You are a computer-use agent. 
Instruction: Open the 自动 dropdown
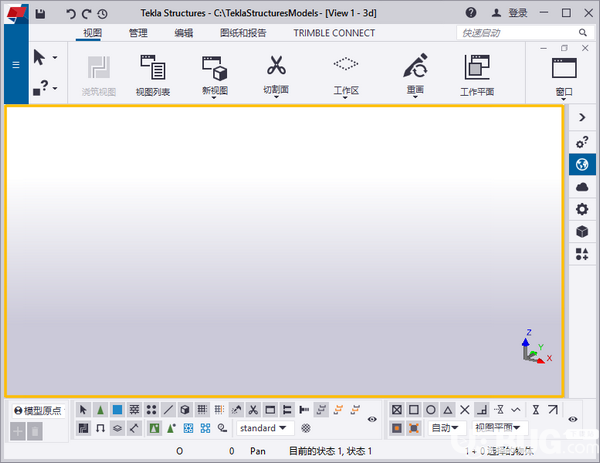point(447,428)
